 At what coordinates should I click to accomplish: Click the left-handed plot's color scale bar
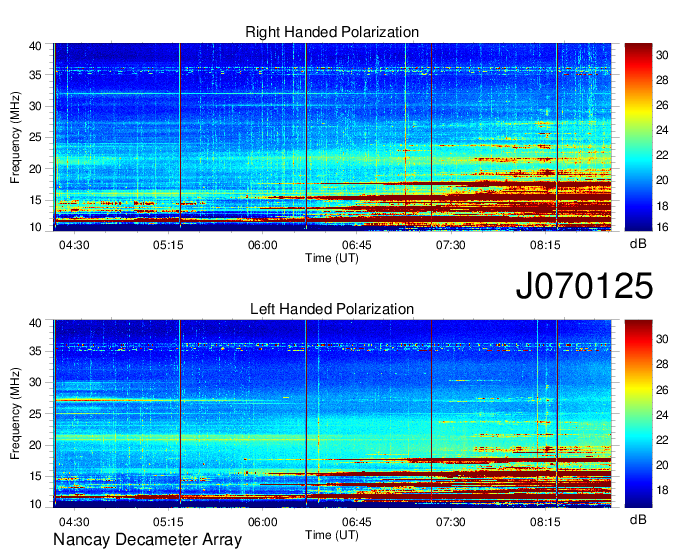pos(638,414)
